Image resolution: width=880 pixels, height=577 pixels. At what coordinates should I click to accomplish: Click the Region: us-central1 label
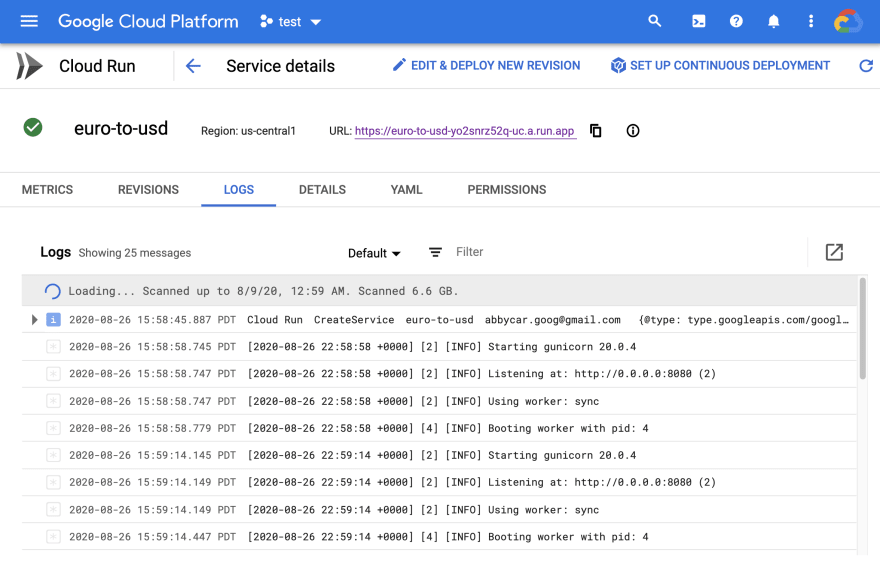pyautogui.click(x=248, y=131)
